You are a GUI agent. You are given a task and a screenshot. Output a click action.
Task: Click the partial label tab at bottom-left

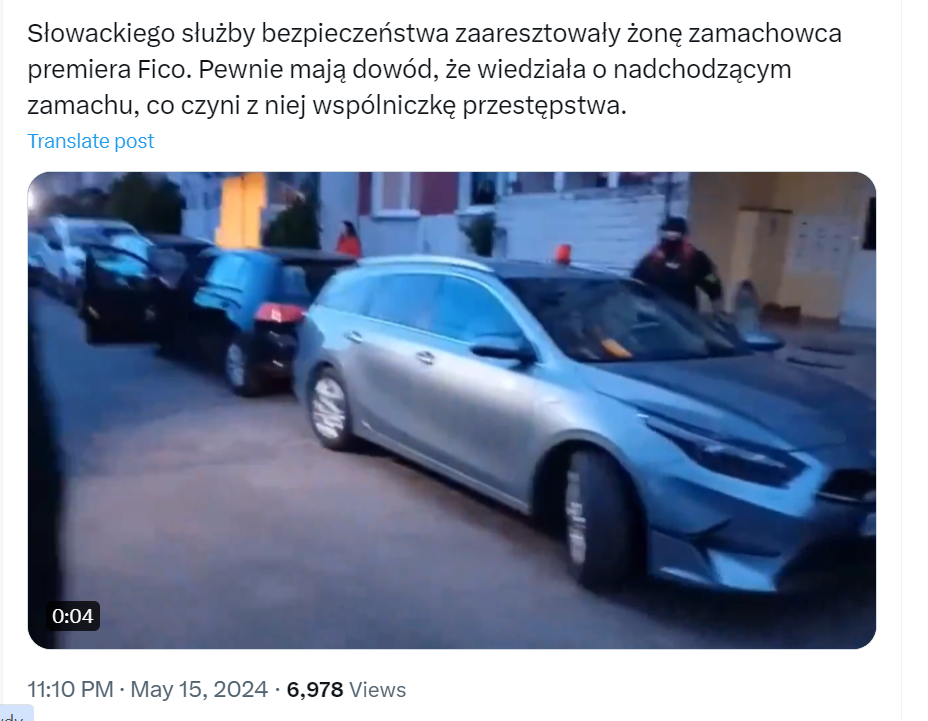pos(16,713)
